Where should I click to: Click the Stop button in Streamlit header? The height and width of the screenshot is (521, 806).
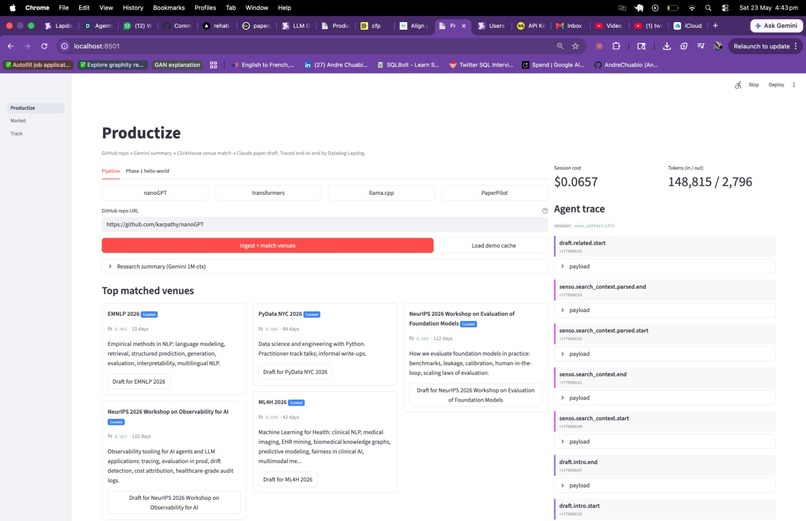[x=754, y=85]
